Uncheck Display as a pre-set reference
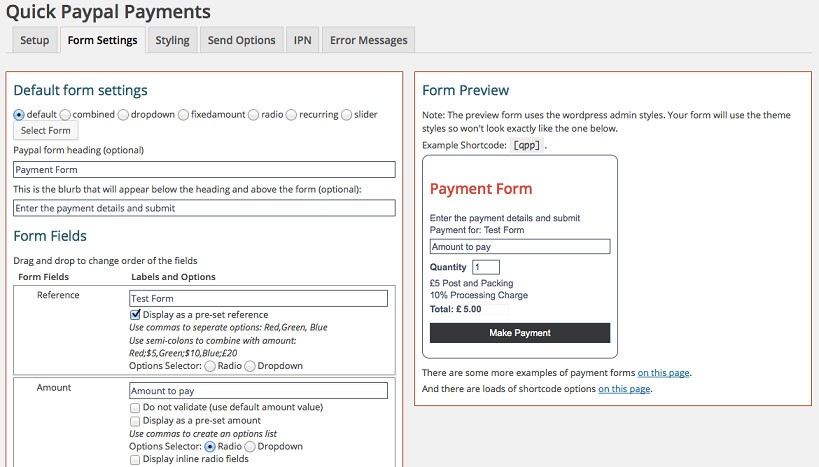The height and width of the screenshot is (467, 819). (136, 314)
